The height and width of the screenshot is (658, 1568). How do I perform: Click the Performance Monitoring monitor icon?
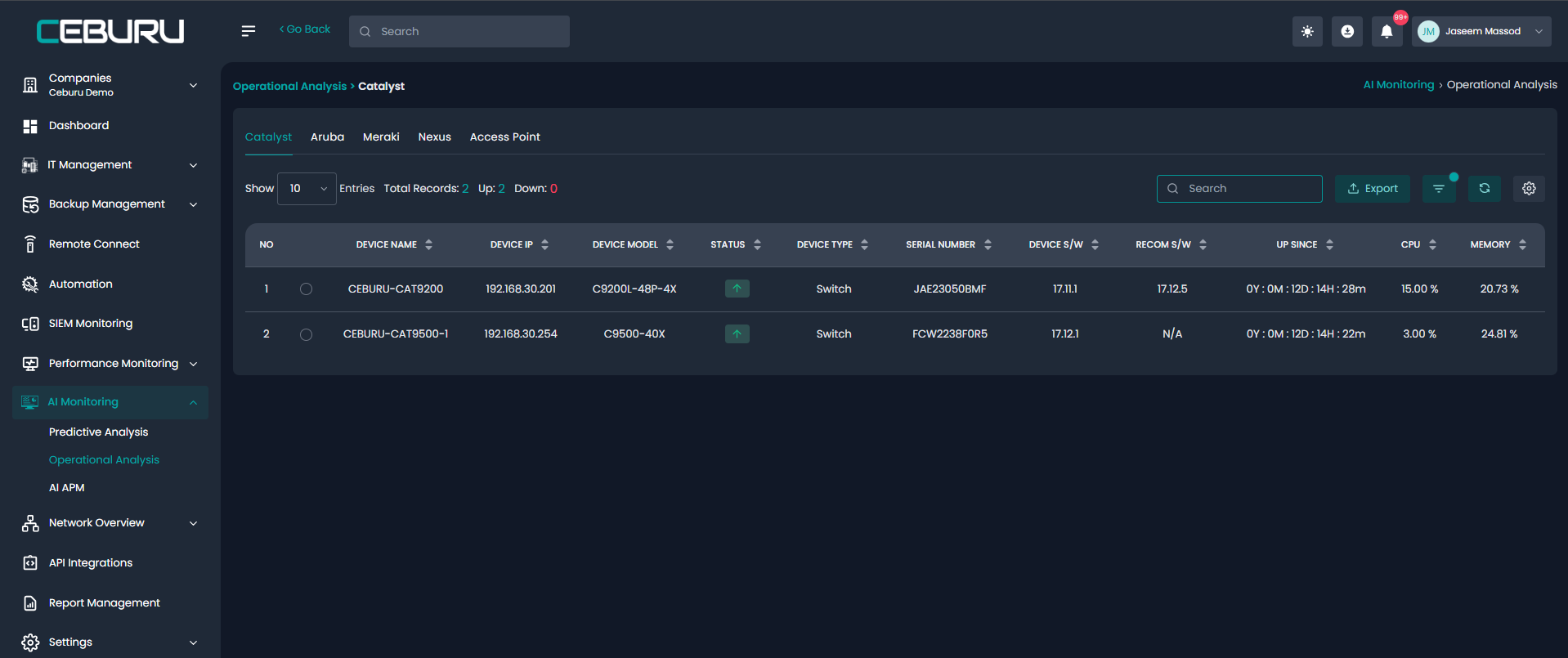tap(30, 364)
